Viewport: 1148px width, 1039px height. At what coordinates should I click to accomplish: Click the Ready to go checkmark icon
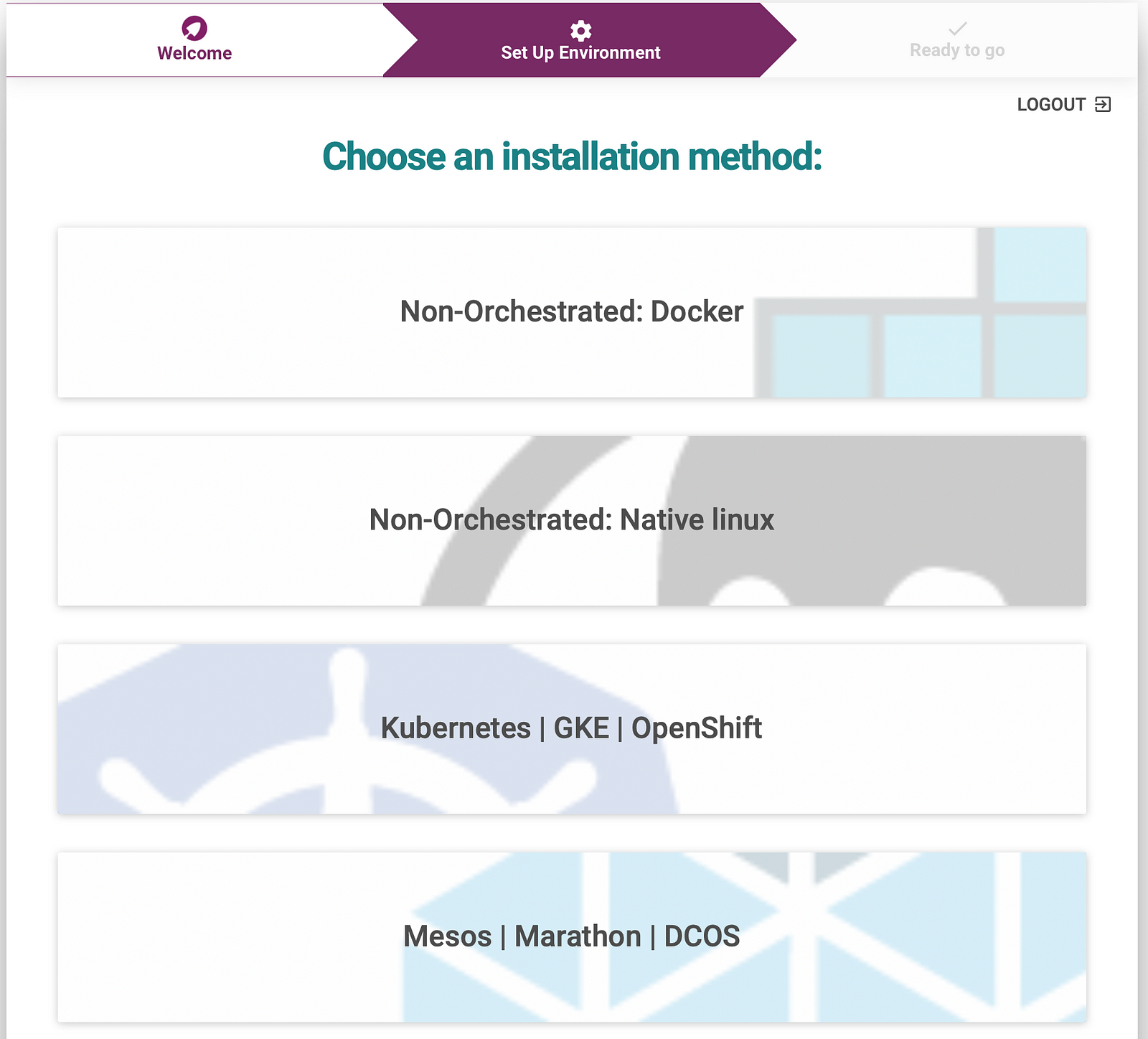tap(957, 29)
